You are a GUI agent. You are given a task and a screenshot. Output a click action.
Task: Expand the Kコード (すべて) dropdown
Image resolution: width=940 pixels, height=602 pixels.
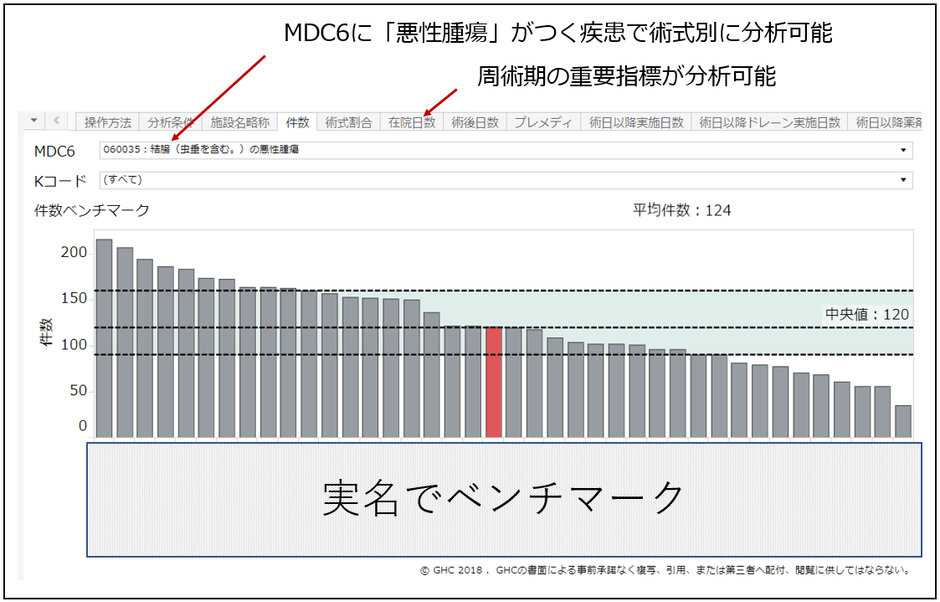tap(905, 179)
